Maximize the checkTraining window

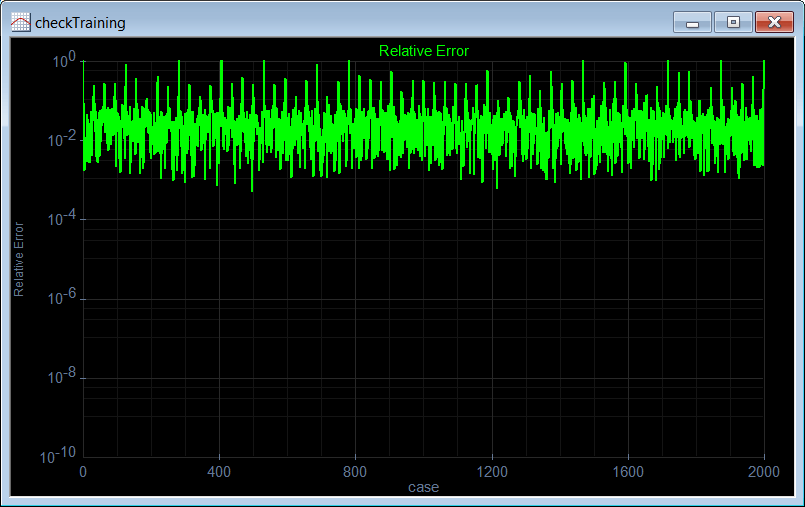click(x=733, y=23)
